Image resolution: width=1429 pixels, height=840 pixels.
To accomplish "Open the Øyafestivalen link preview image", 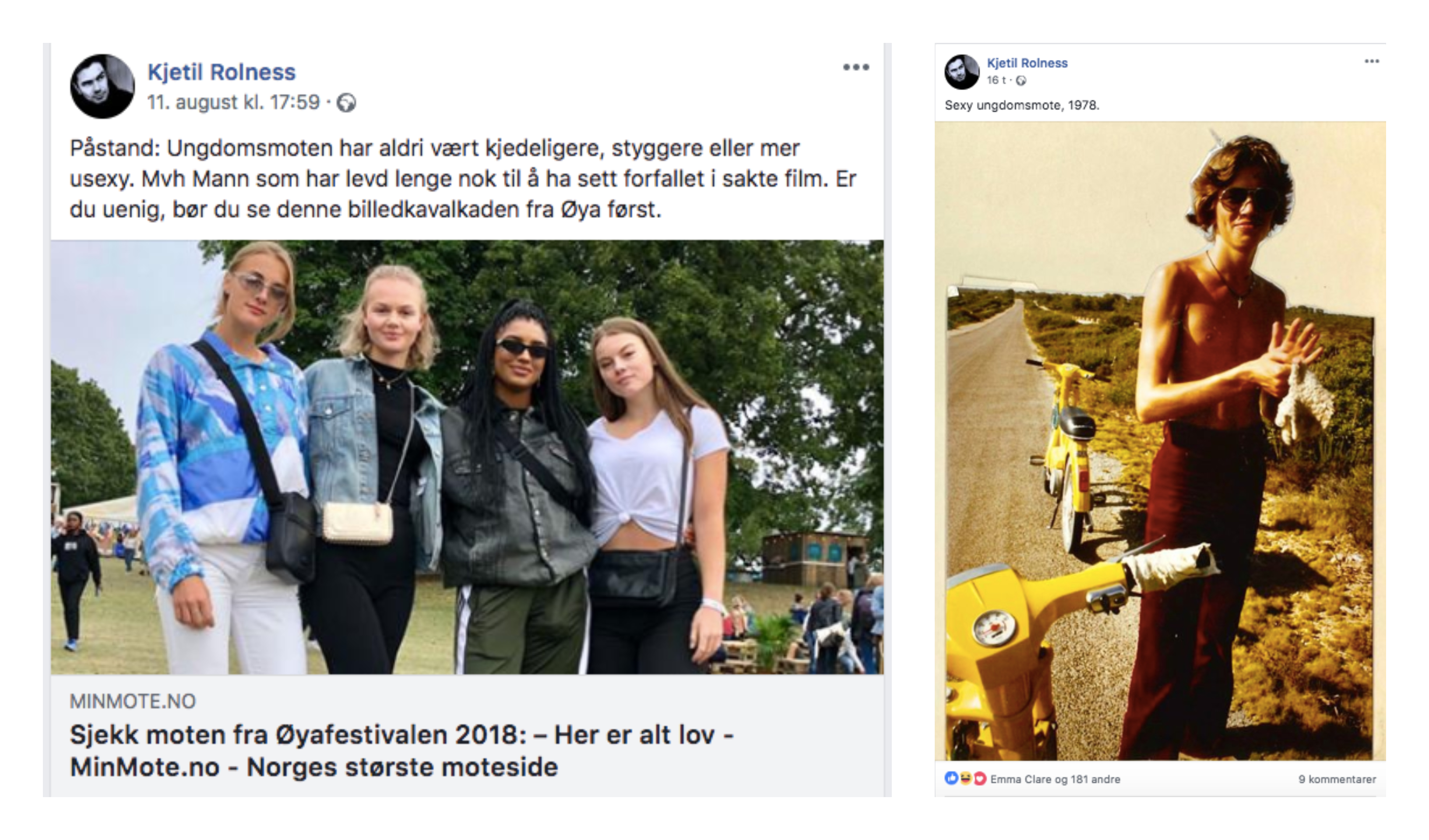I will coord(467,457).
